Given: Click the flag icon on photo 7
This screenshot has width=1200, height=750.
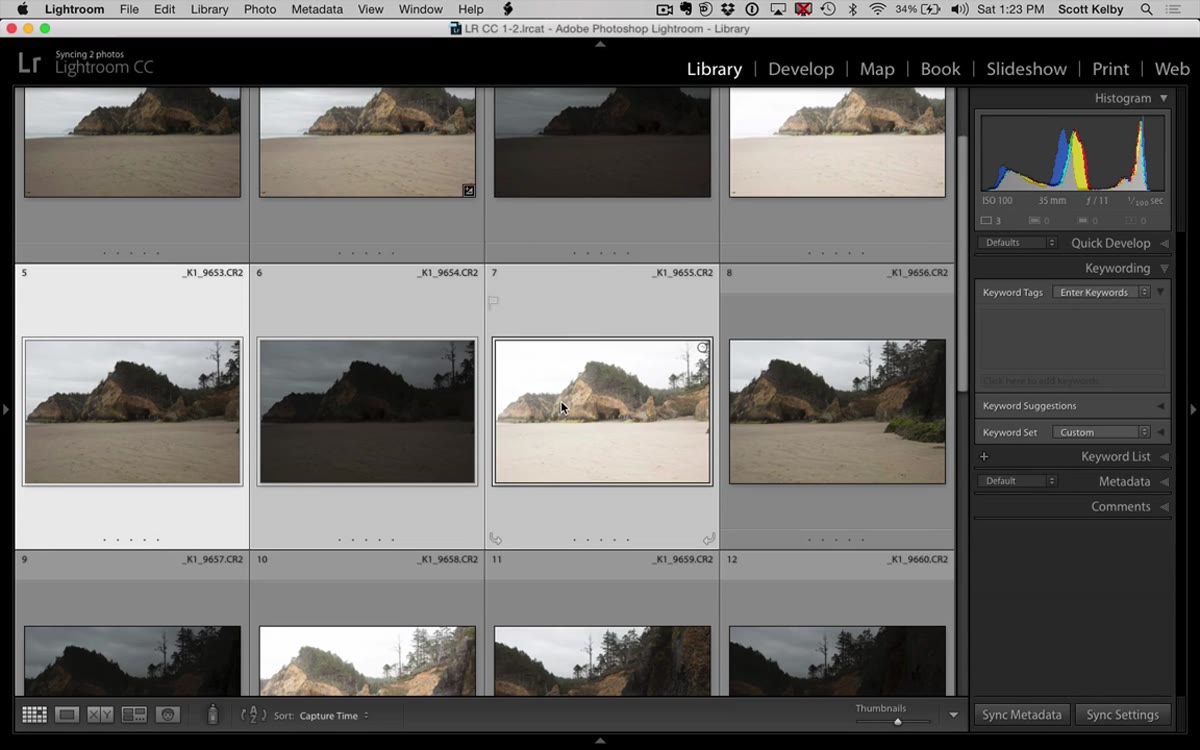Looking at the screenshot, I should [x=493, y=301].
